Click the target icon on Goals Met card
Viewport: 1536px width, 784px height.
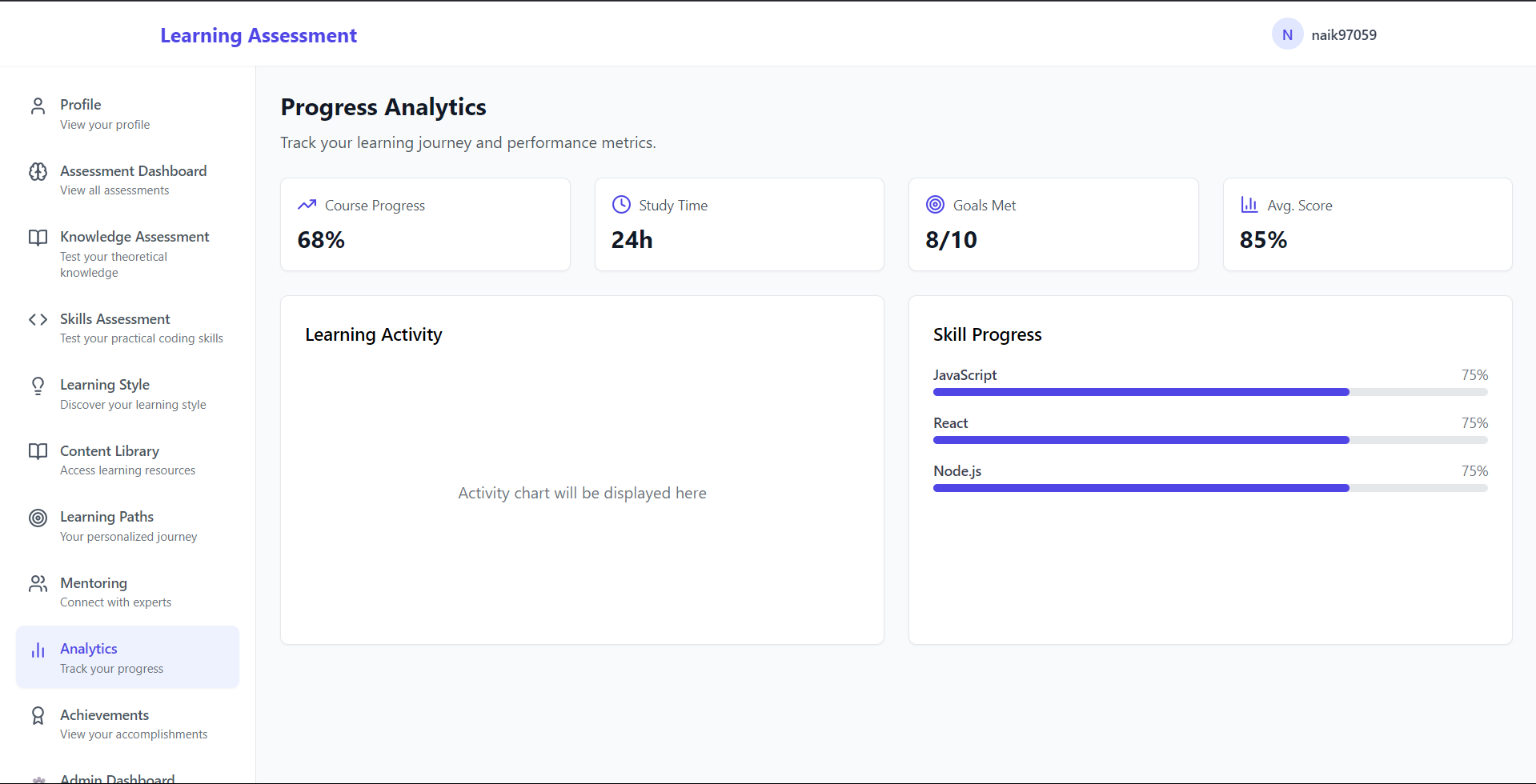(935, 205)
